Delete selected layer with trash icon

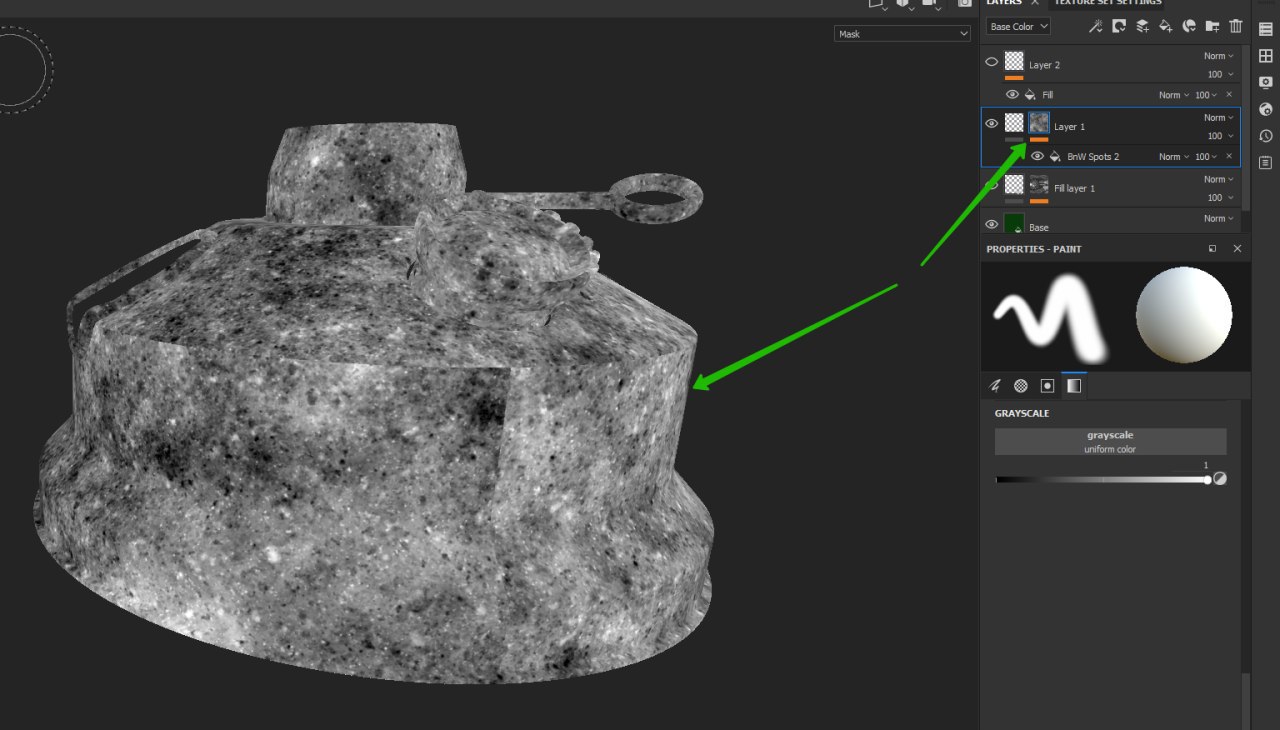1236,27
